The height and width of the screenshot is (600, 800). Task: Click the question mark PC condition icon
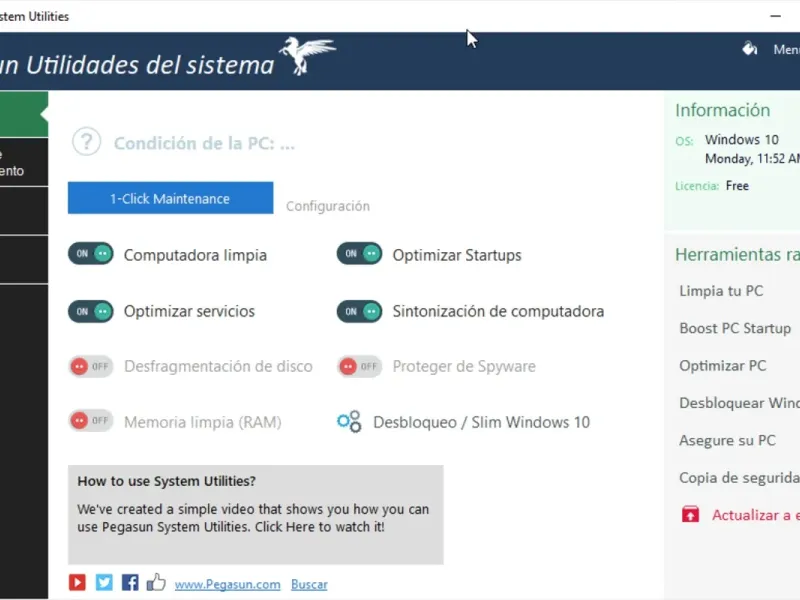pos(86,141)
